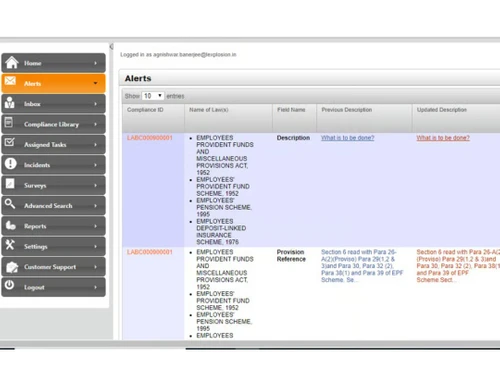Click first row 'EMPLOYEES' PENSION SCHEME, 1995' entry

(224, 207)
